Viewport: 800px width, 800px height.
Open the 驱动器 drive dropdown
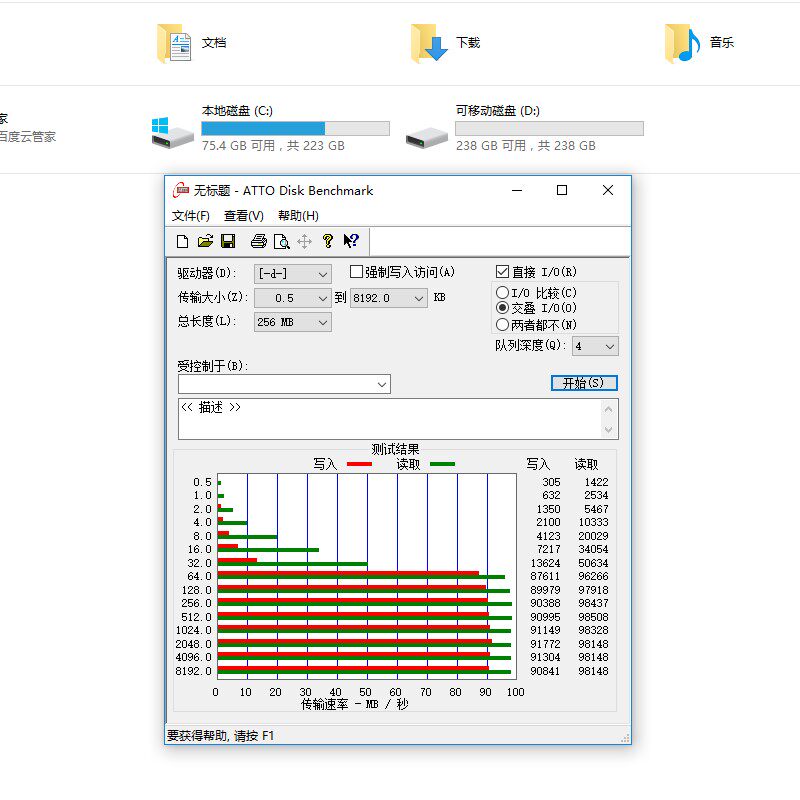point(293,274)
